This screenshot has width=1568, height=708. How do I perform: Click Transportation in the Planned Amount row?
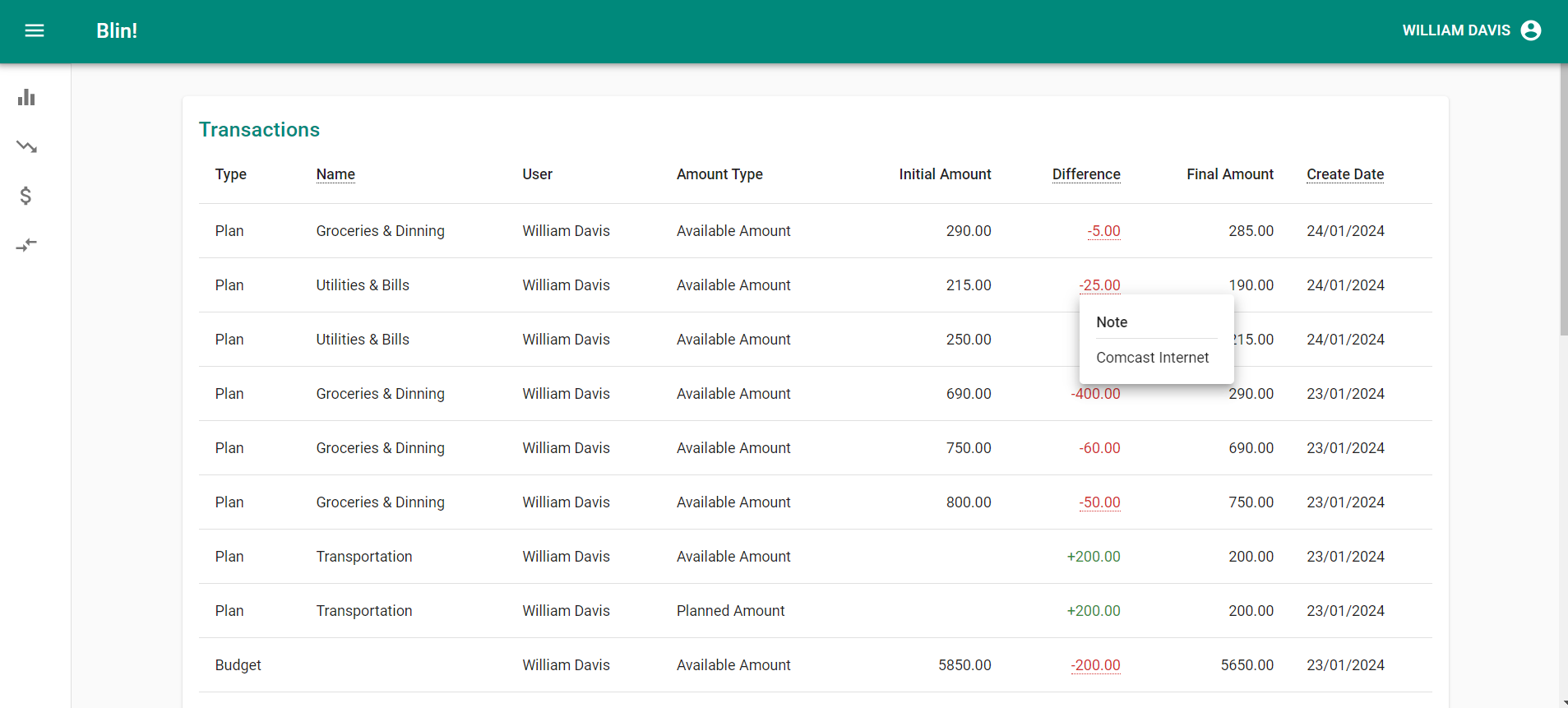[364, 611]
